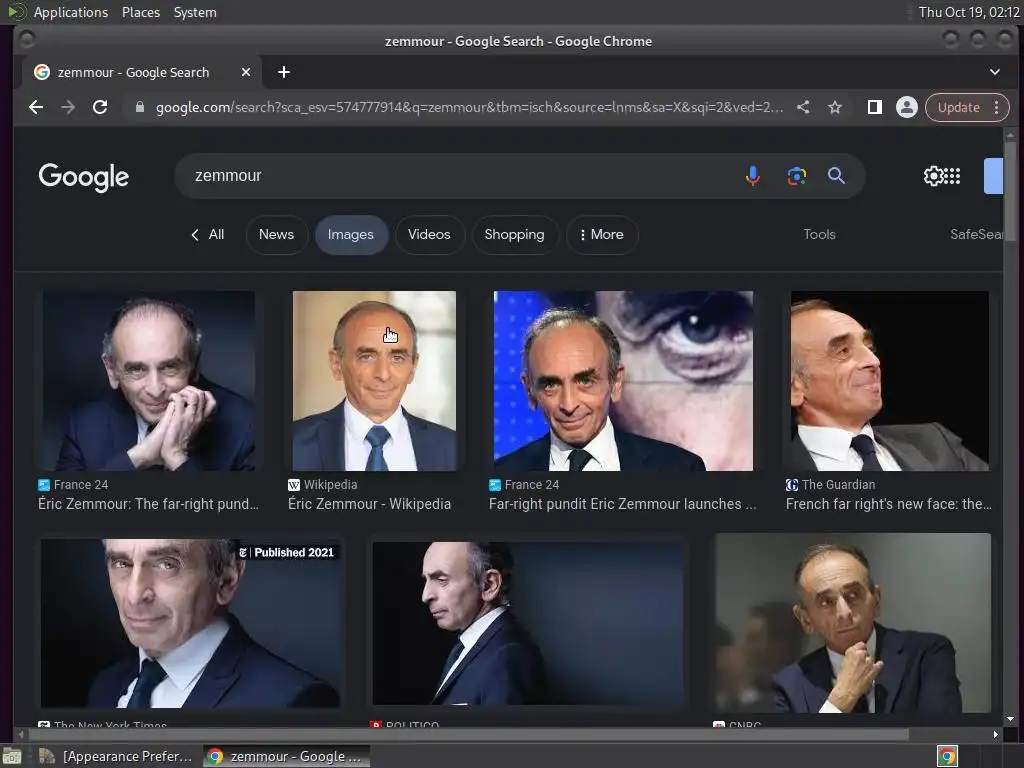Click the Wikipedia source label

323,485
